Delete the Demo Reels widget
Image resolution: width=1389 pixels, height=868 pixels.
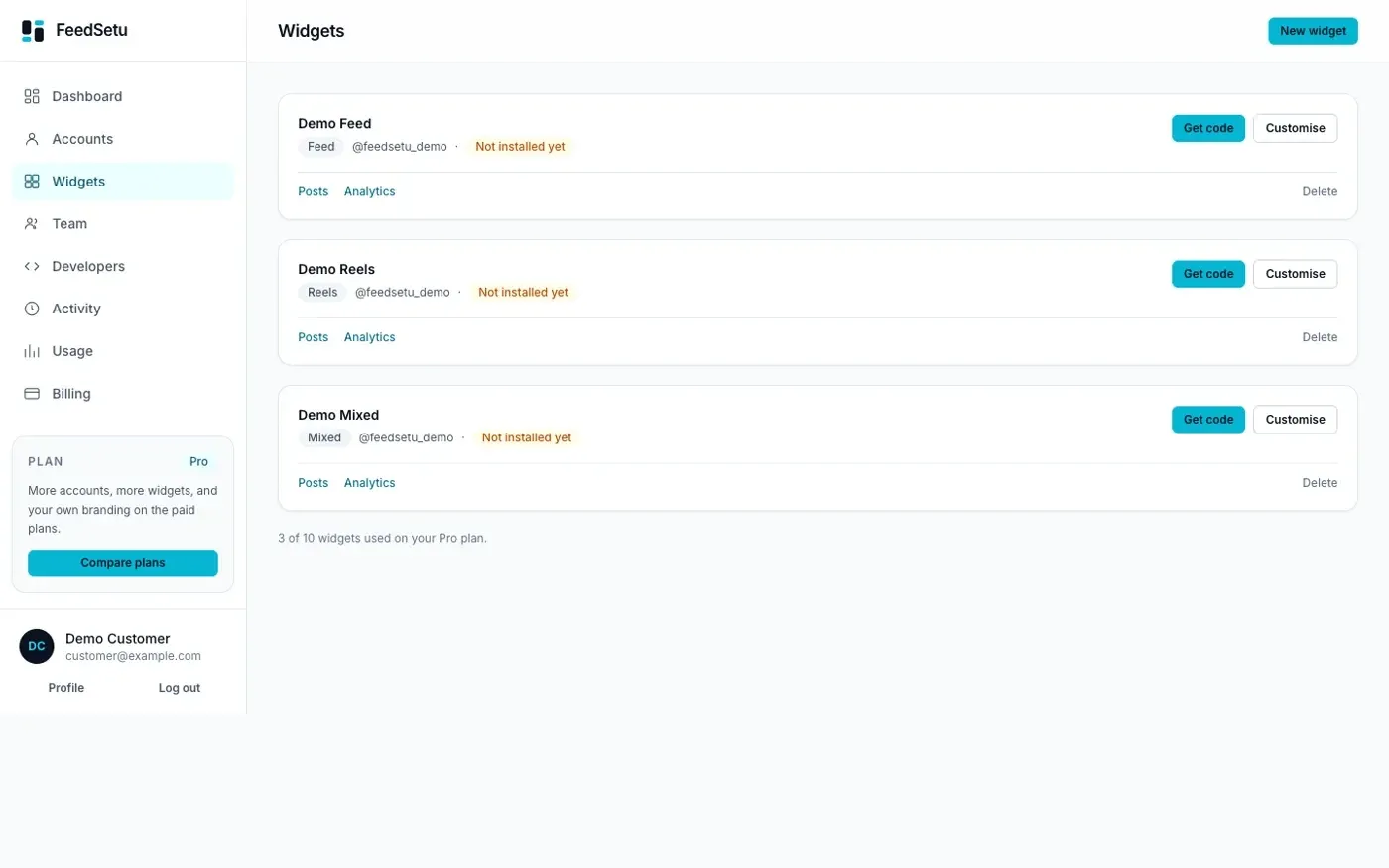pos(1320,337)
